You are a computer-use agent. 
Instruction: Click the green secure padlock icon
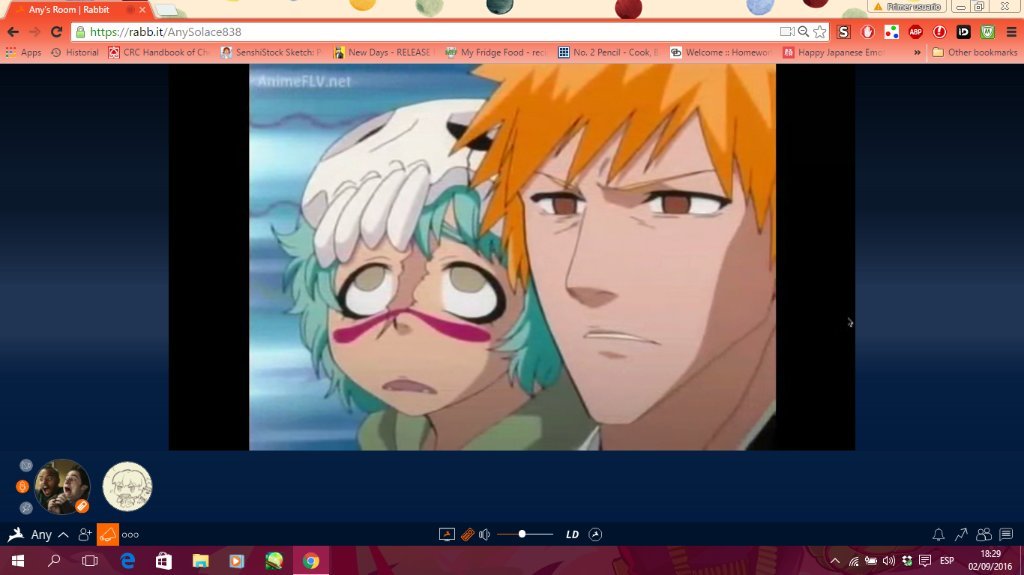(80, 31)
